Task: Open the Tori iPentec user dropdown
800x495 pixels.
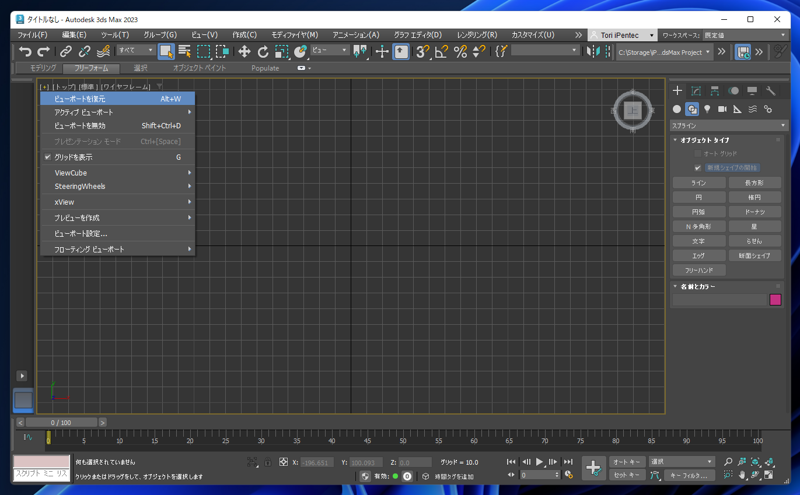Action: coord(622,35)
